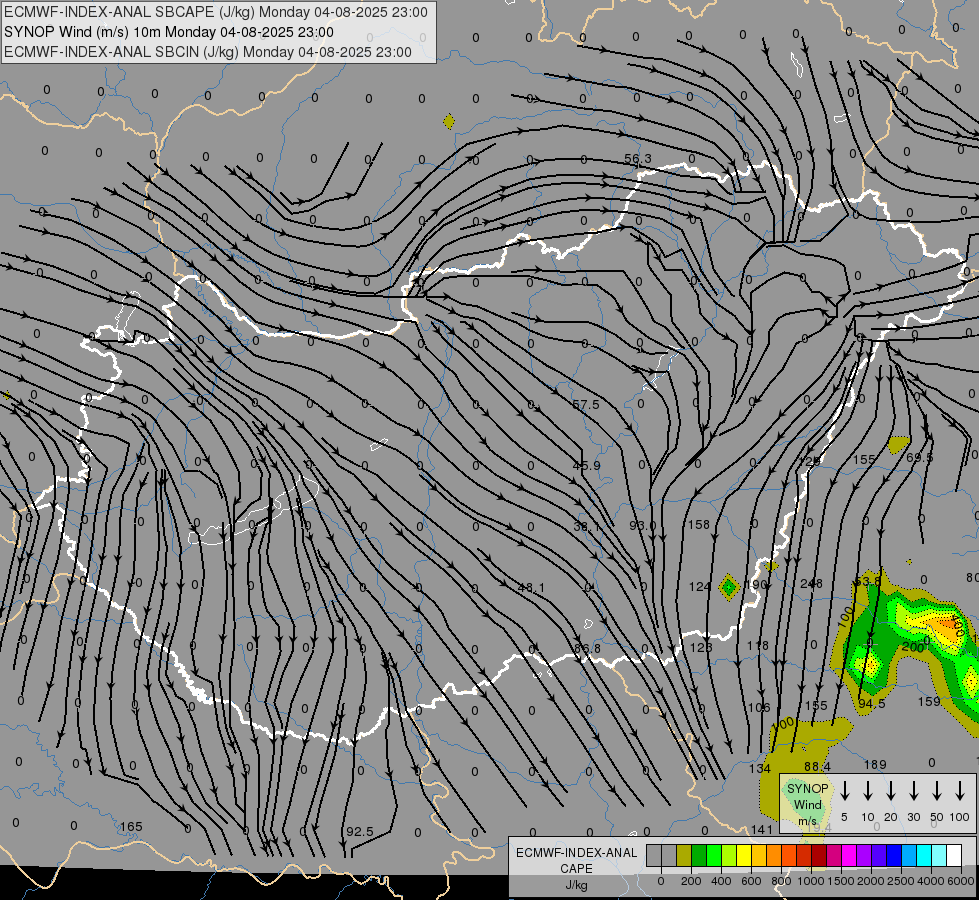The width and height of the screenshot is (979, 900).
Task: Click the SYNOP Wind 10m title line
Action: (x=169, y=32)
